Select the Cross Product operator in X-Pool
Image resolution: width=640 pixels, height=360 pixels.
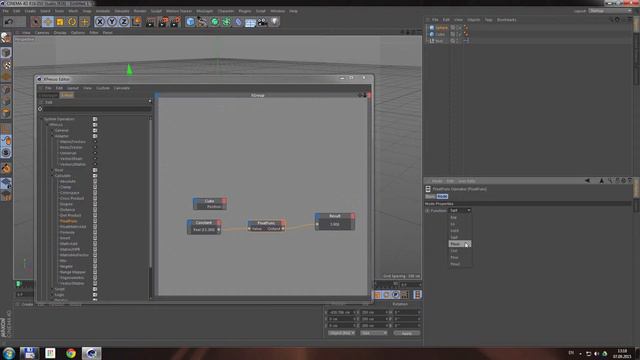tap(71, 198)
